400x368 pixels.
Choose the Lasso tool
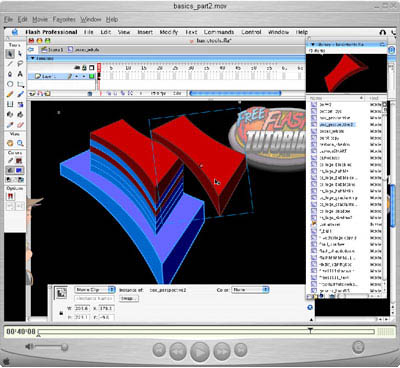tap(20, 64)
